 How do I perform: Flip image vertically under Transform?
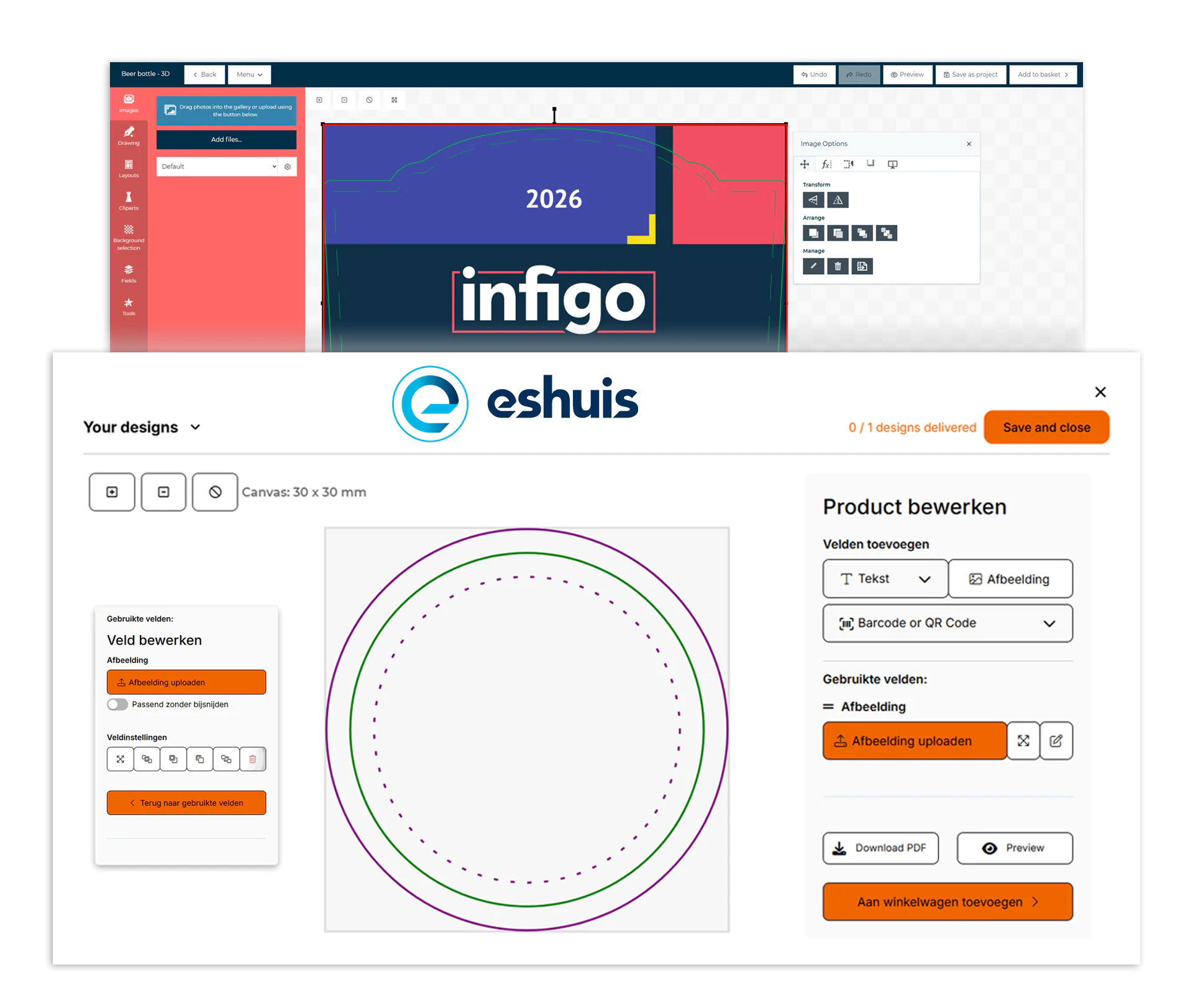[838, 200]
